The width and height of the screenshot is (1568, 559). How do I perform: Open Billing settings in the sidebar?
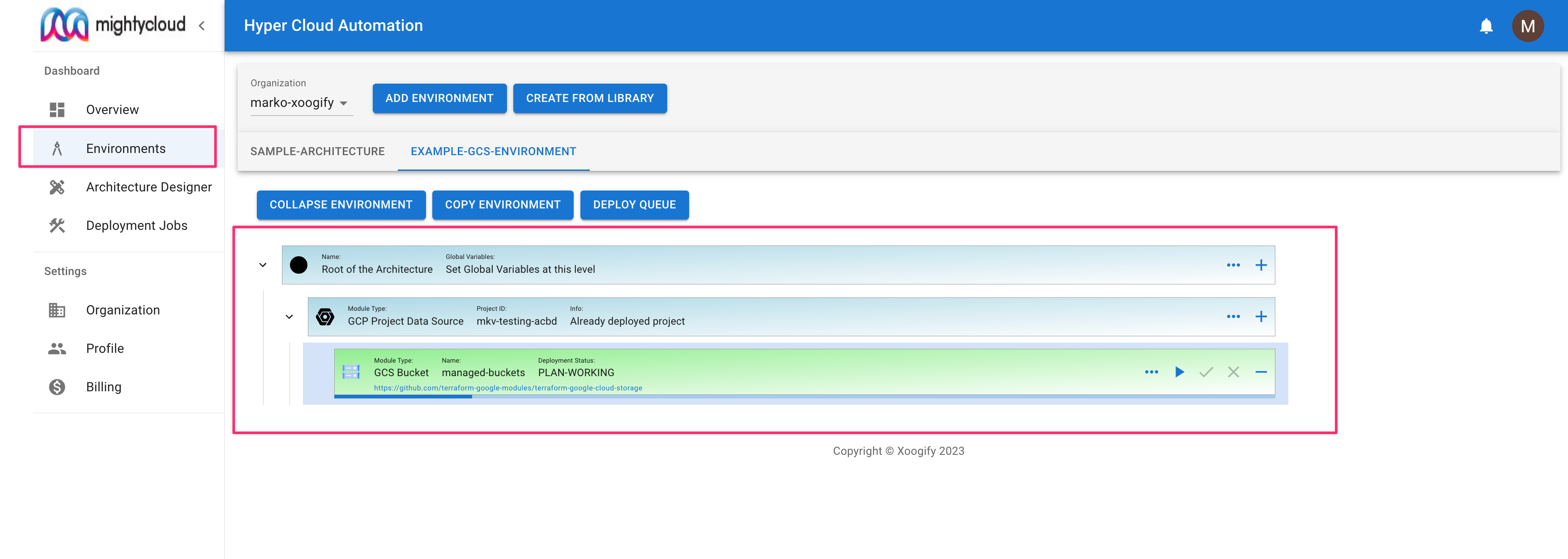pyautogui.click(x=103, y=387)
